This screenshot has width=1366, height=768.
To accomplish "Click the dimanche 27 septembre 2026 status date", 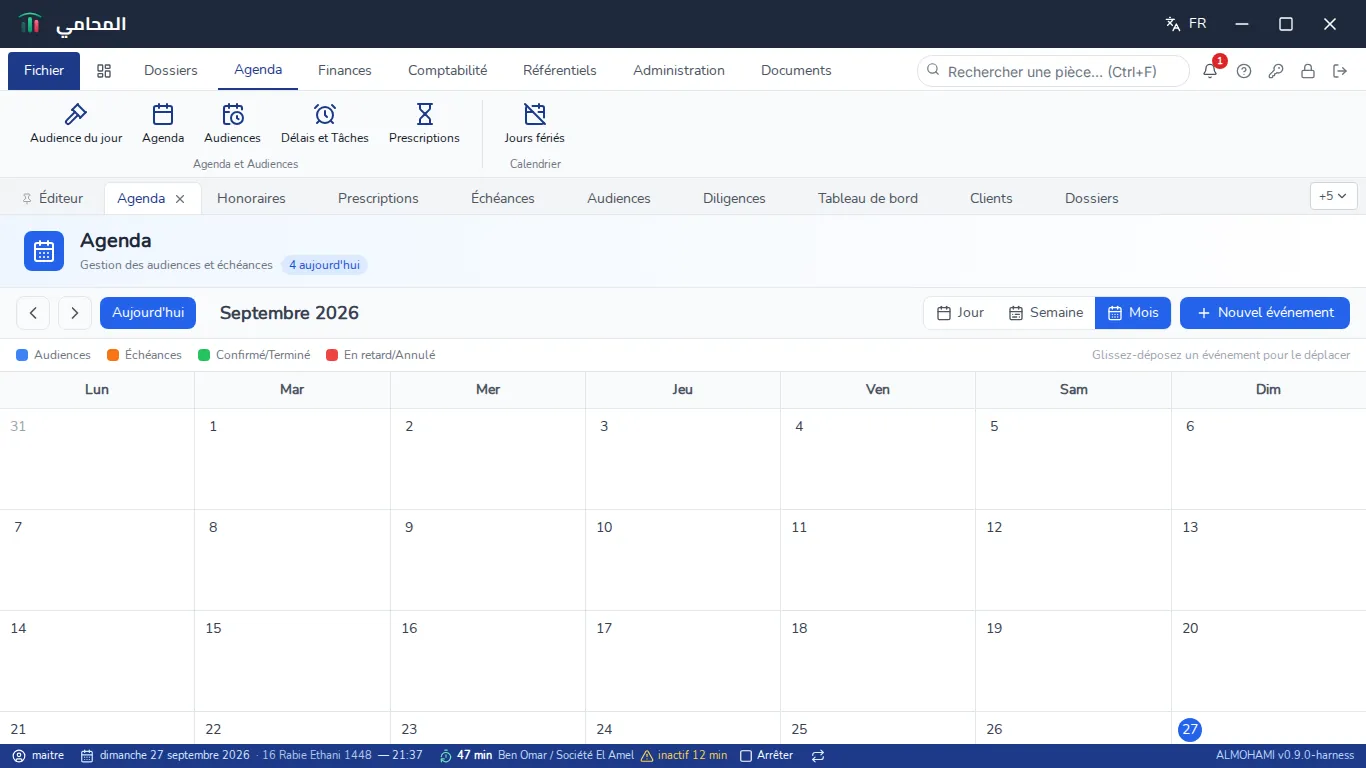I will pos(175,756).
